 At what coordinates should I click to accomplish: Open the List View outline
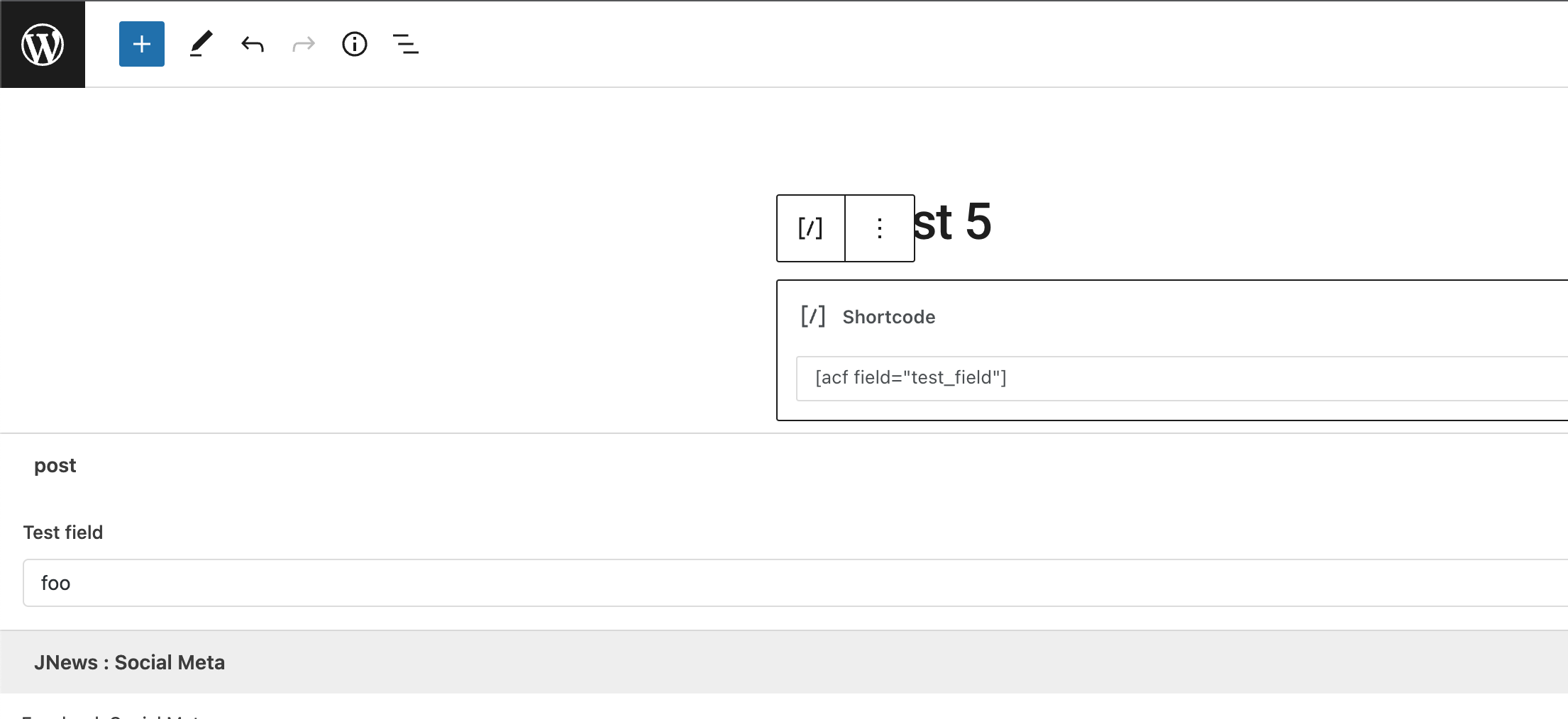[406, 44]
